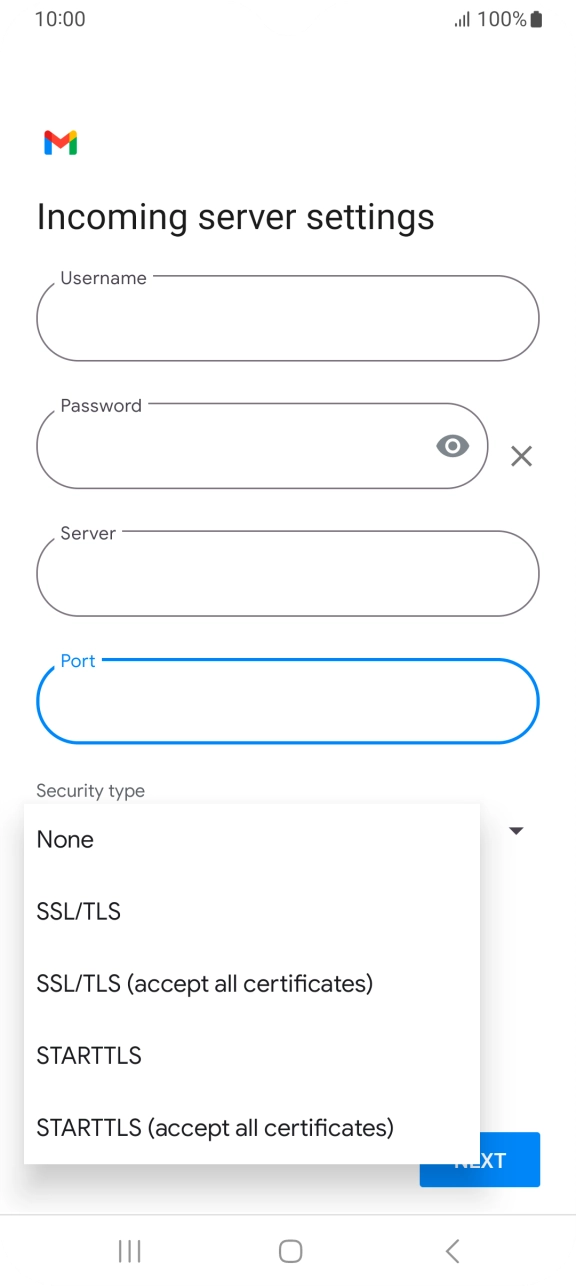The width and height of the screenshot is (576, 1286).
Task: Tap the Back navigation button
Action: 452,1250
